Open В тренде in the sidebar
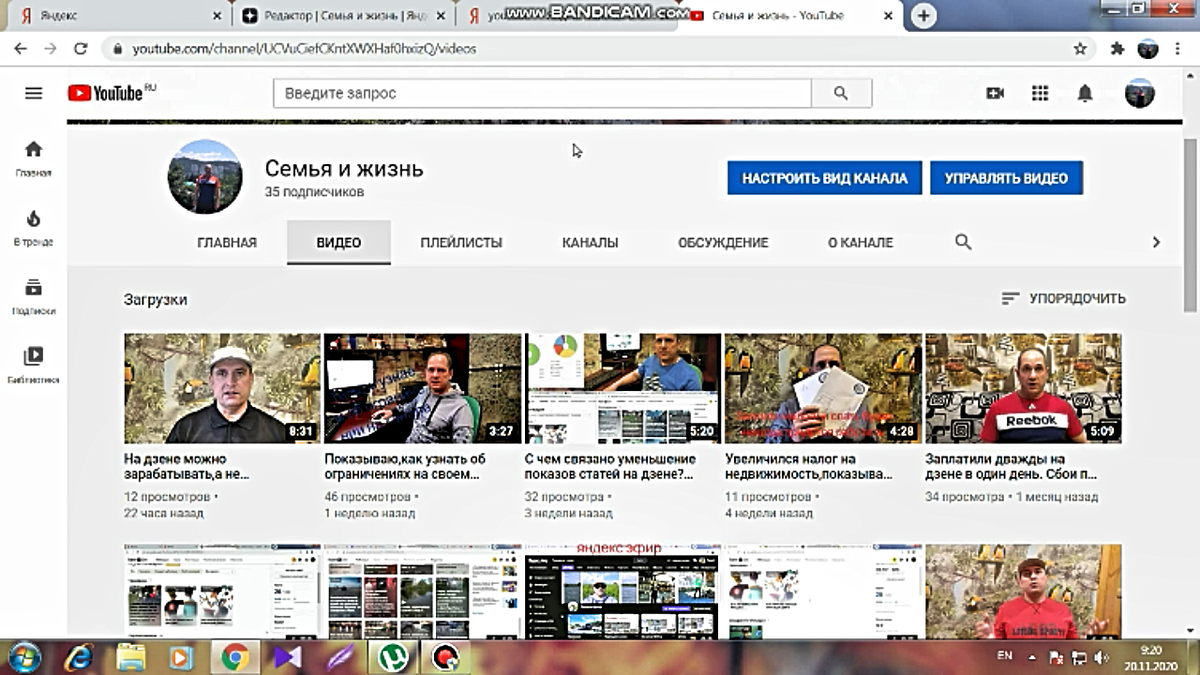The width and height of the screenshot is (1200, 675). [33, 227]
